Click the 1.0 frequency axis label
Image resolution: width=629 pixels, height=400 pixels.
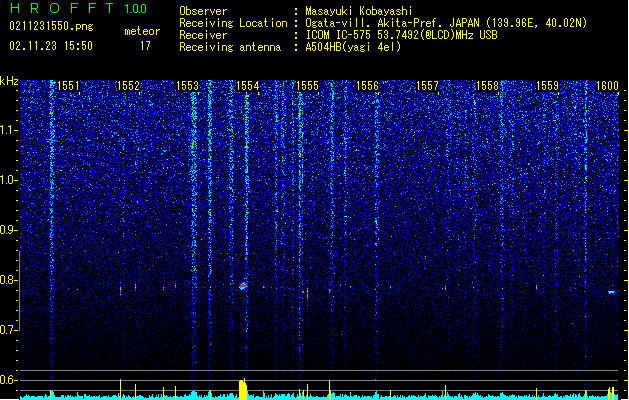point(9,180)
